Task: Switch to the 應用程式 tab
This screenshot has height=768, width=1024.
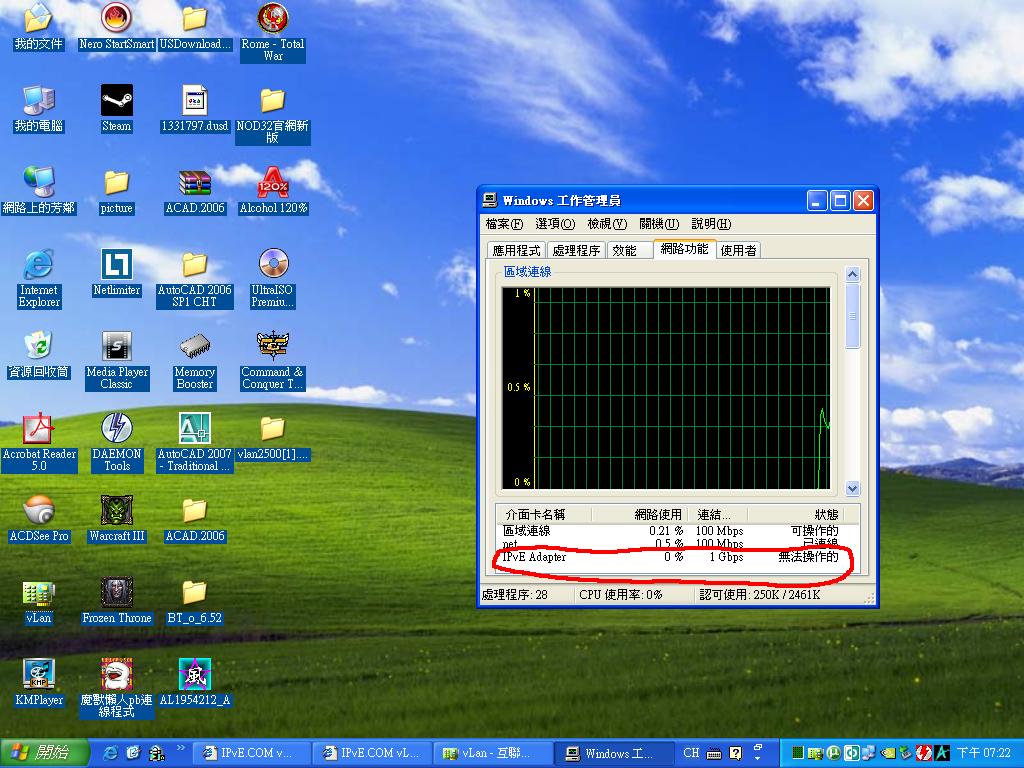Action: tap(516, 251)
